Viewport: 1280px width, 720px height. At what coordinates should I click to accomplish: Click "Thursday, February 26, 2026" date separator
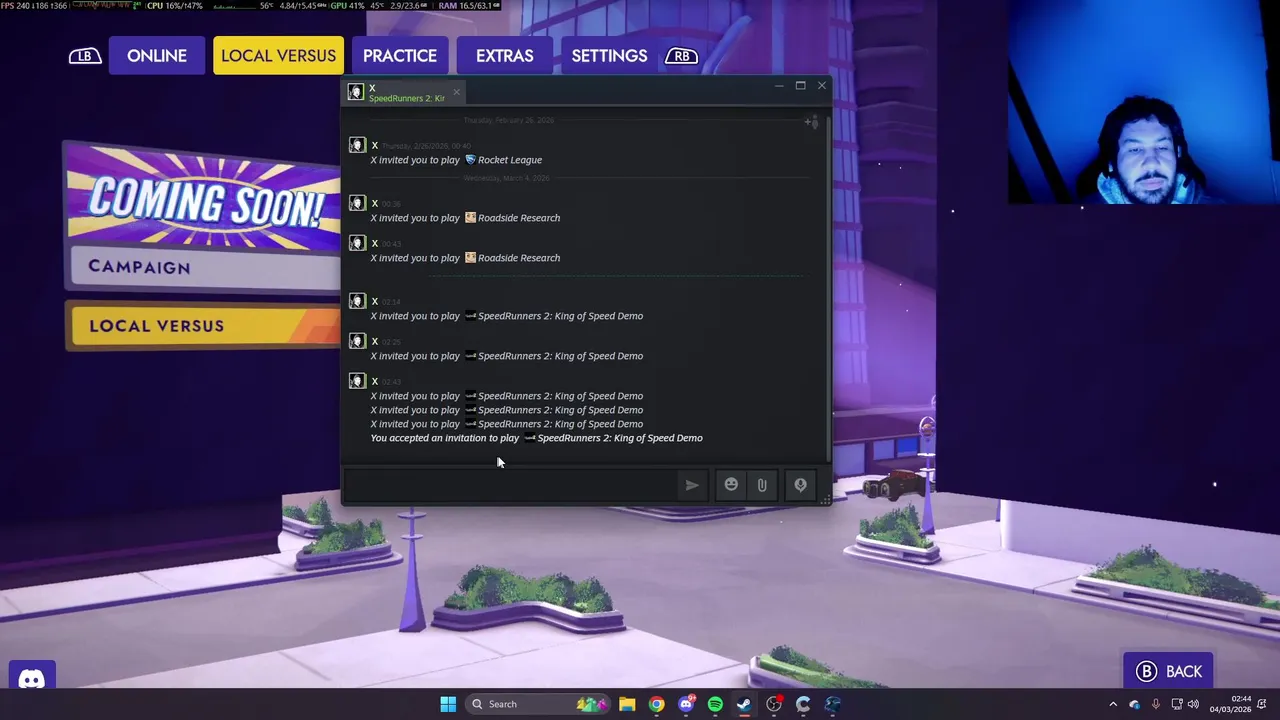click(508, 120)
